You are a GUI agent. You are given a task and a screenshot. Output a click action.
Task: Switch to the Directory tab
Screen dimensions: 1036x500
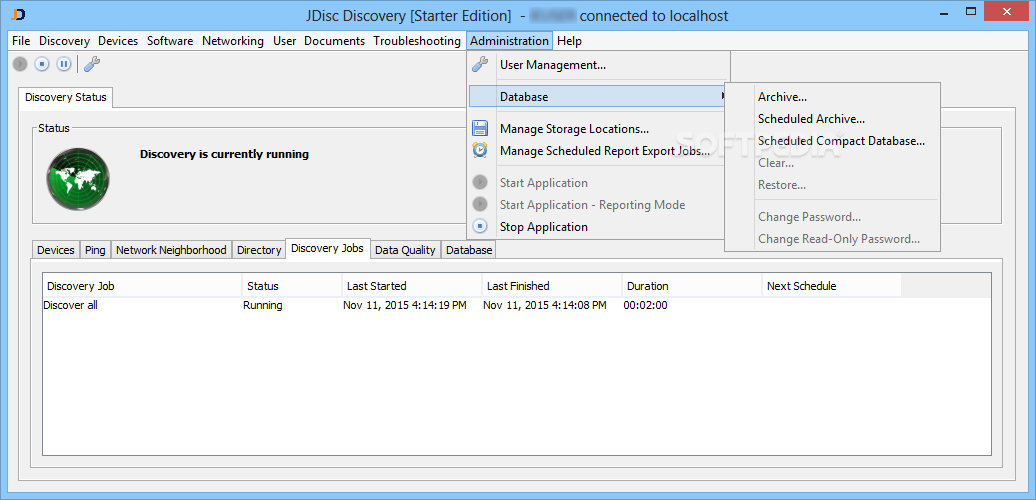[x=259, y=250]
